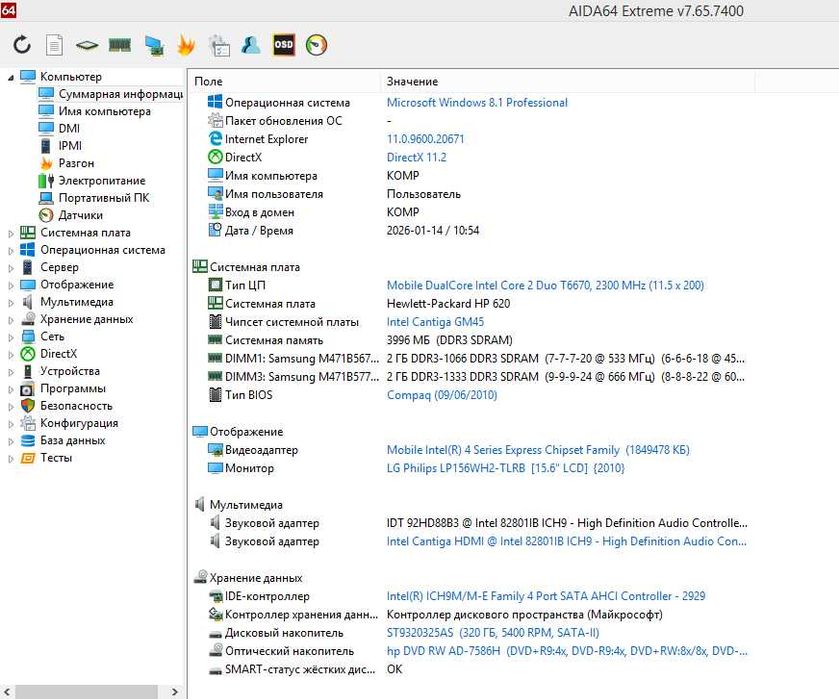The image size is (839, 699).
Task: Open the DirectX 11.2 link
Action: click(x=416, y=157)
